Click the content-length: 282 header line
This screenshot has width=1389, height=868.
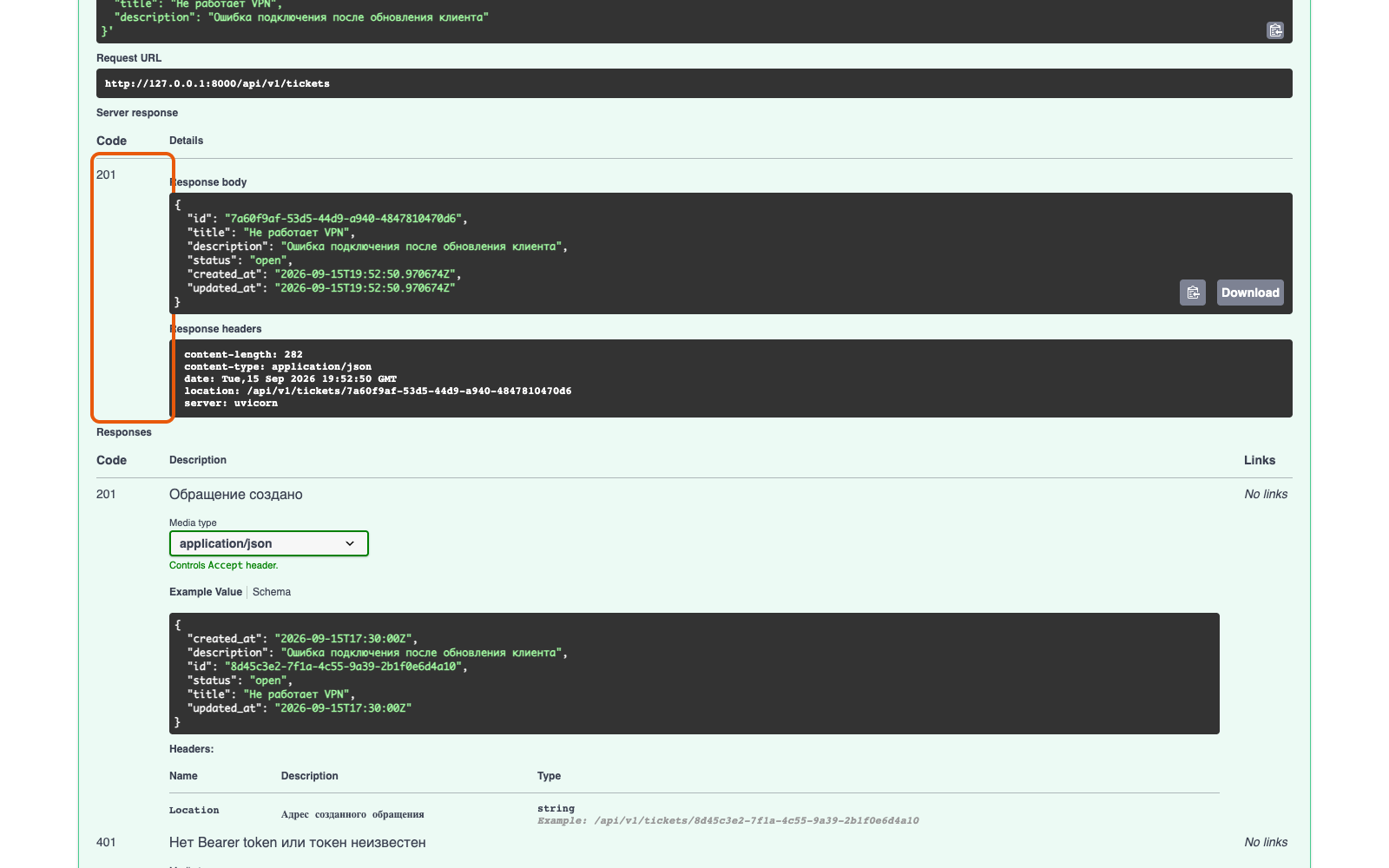coord(243,354)
